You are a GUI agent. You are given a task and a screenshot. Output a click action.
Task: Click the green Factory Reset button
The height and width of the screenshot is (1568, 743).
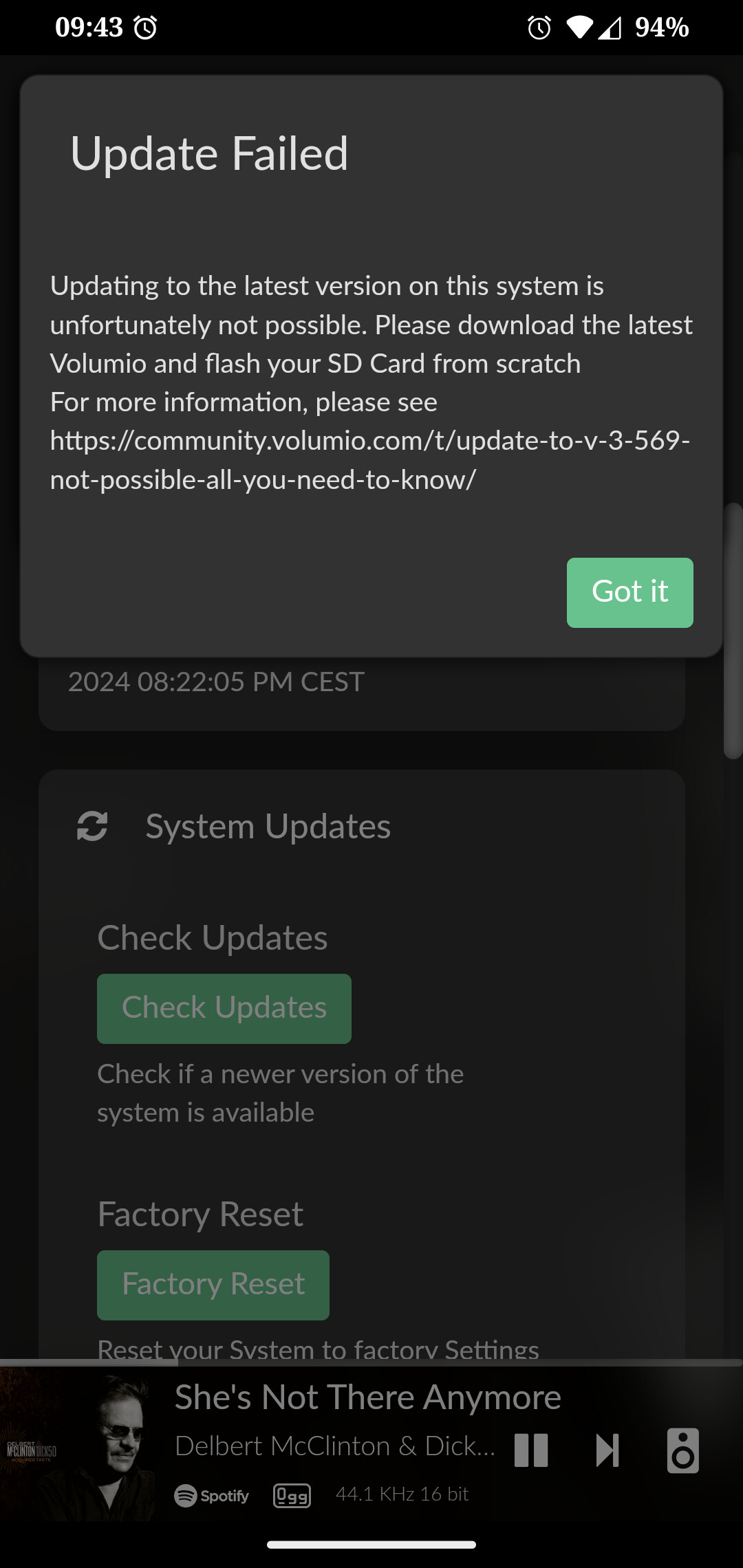[213, 1285]
